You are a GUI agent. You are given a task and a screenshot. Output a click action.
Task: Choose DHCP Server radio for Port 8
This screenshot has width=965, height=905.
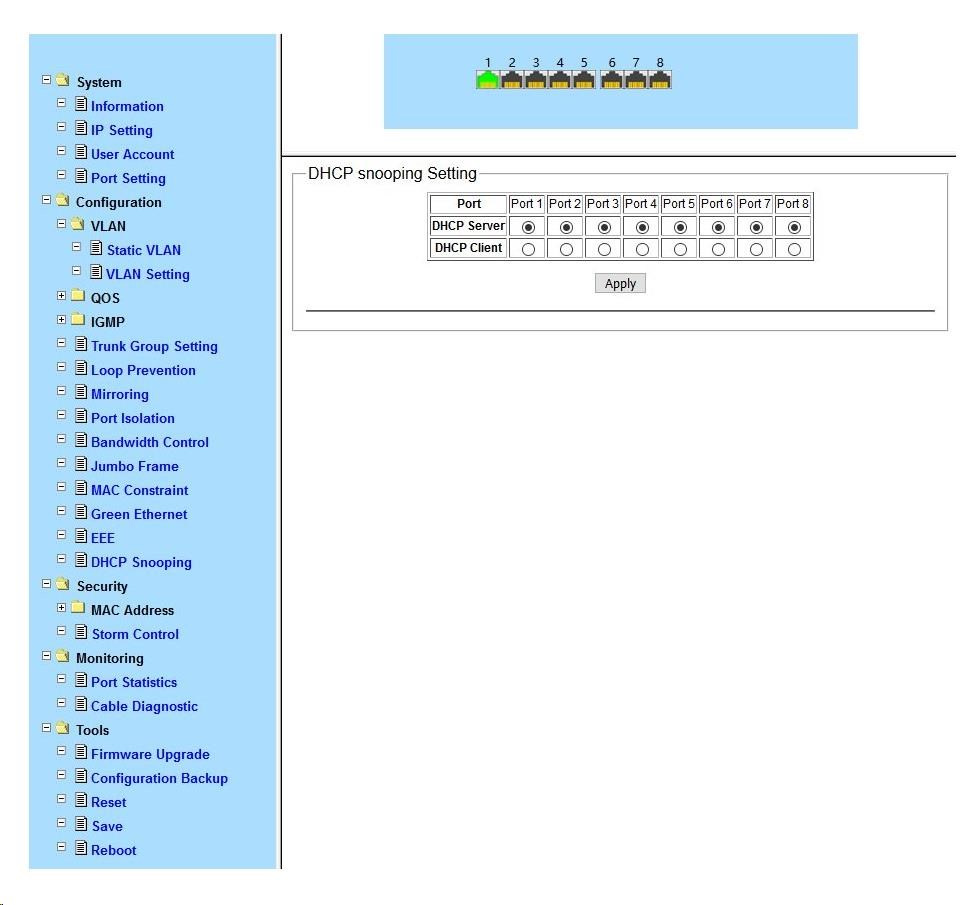point(794,227)
